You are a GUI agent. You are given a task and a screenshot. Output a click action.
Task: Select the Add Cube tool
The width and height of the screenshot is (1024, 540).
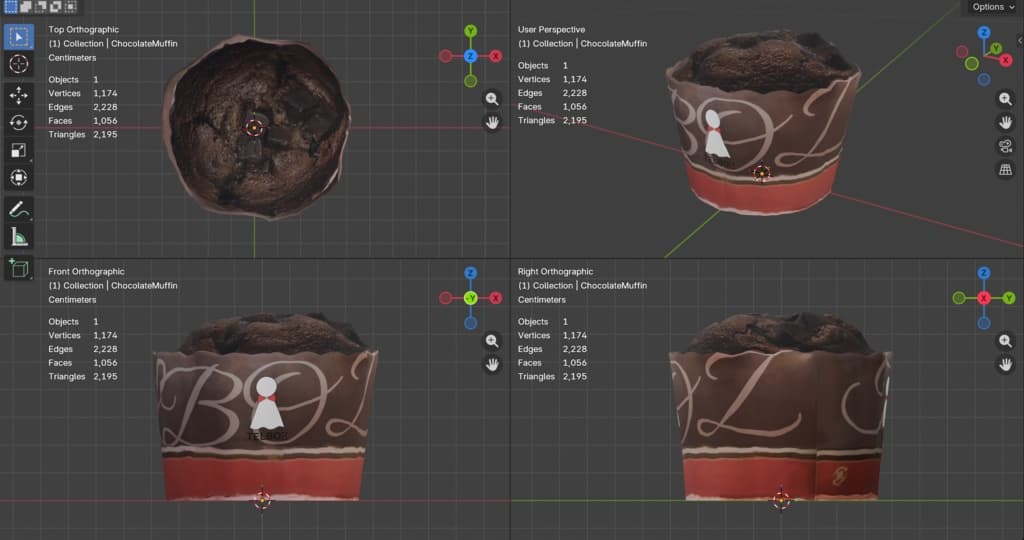click(x=18, y=268)
